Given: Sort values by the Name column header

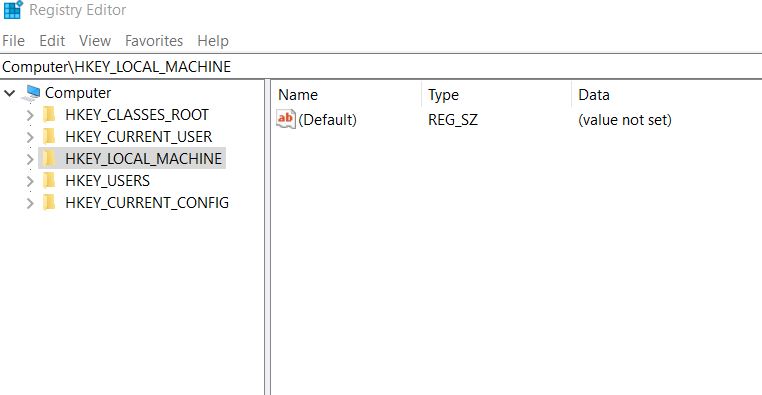Looking at the screenshot, I should tap(348, 95).
